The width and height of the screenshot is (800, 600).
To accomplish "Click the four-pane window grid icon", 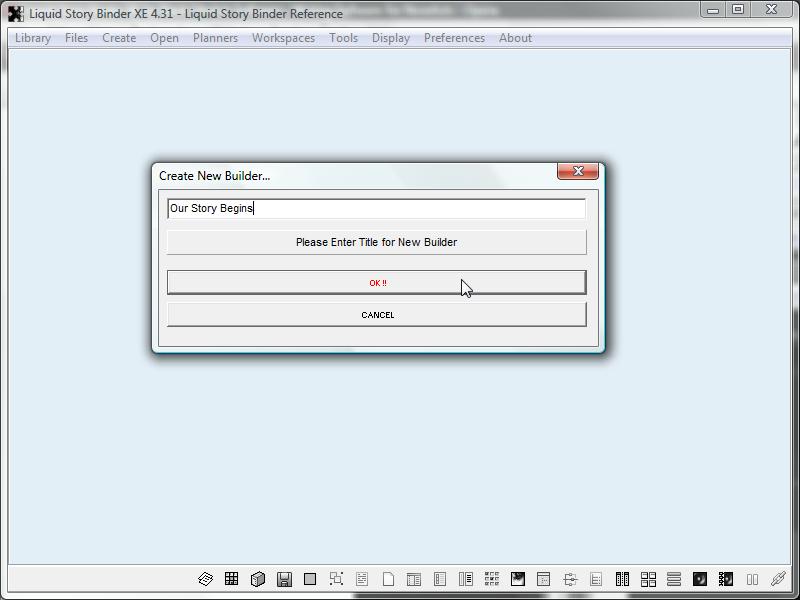I will click(648, 579).
